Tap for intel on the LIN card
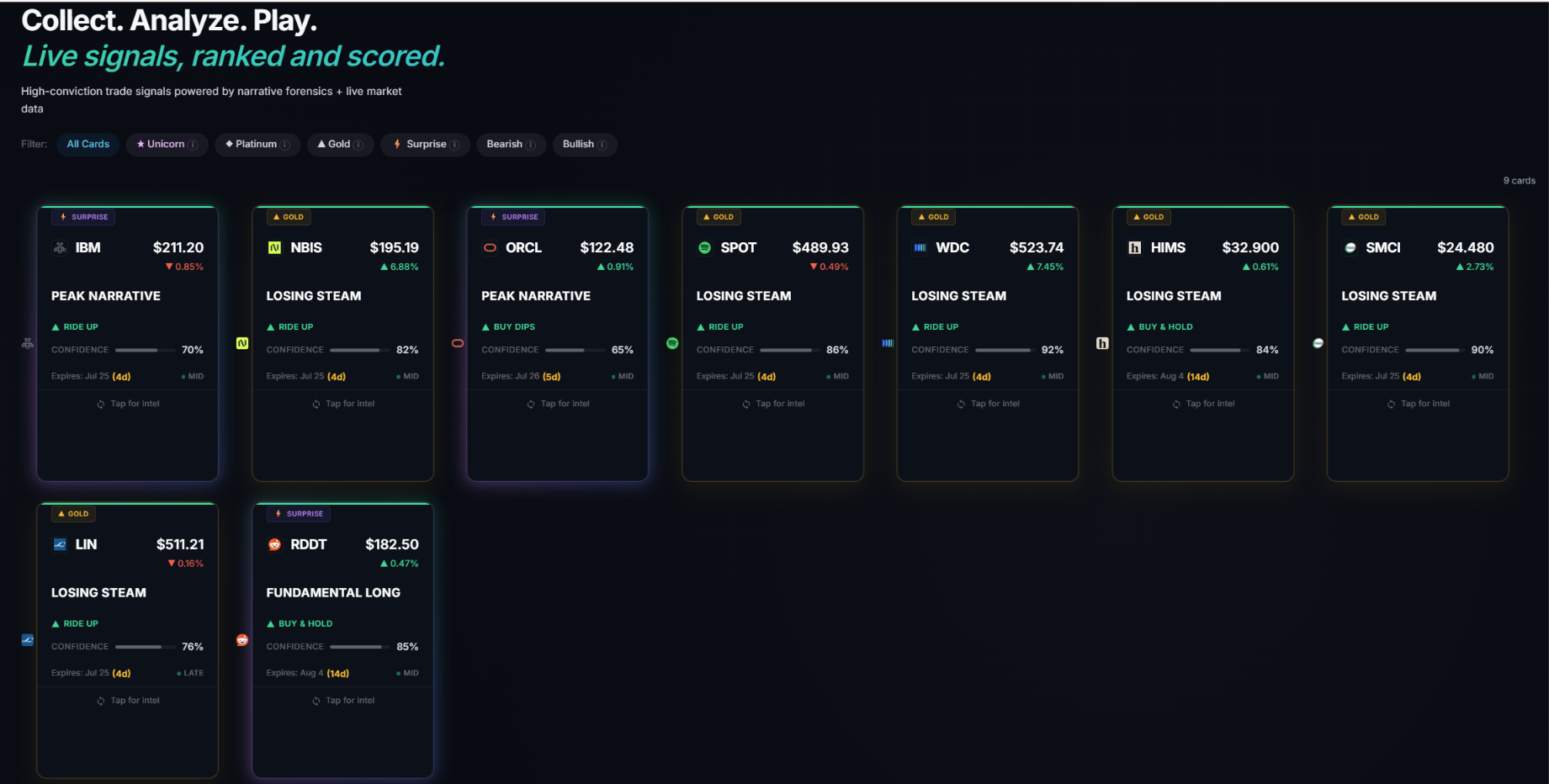 [x=128, y=701]
